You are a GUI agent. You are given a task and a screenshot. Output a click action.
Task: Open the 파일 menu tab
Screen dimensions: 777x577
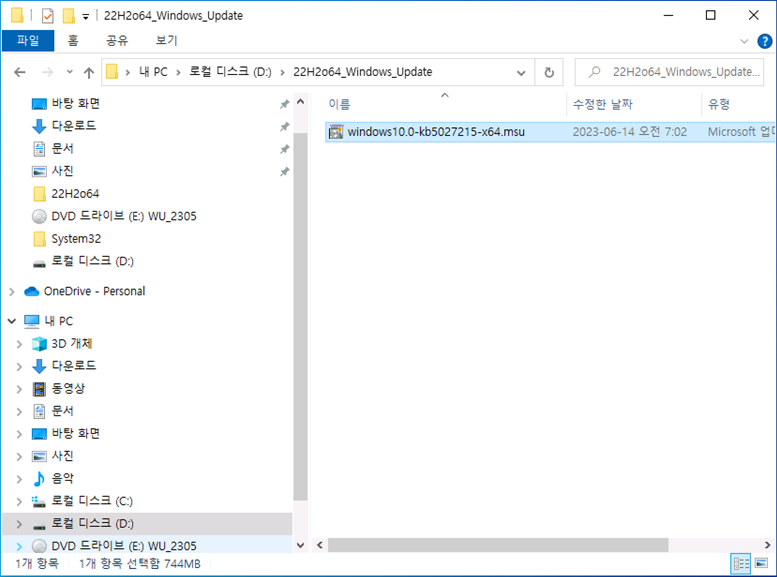pyautogui.click(x=28, y=41)
